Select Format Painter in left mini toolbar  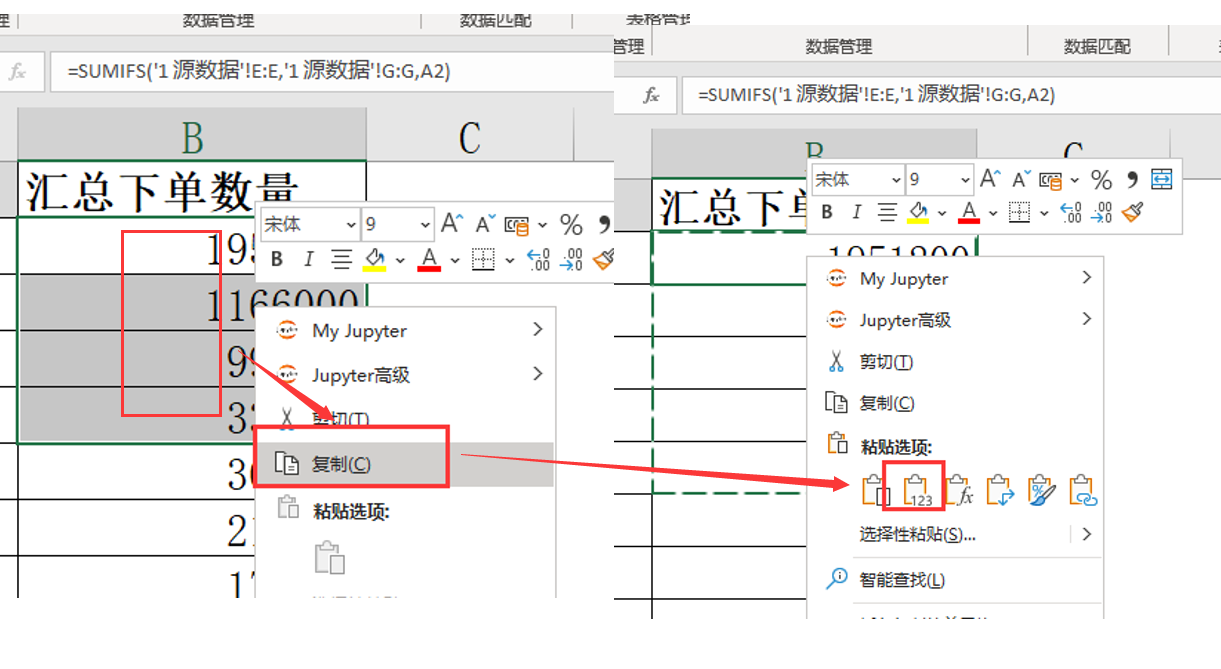tap(603, 260)
